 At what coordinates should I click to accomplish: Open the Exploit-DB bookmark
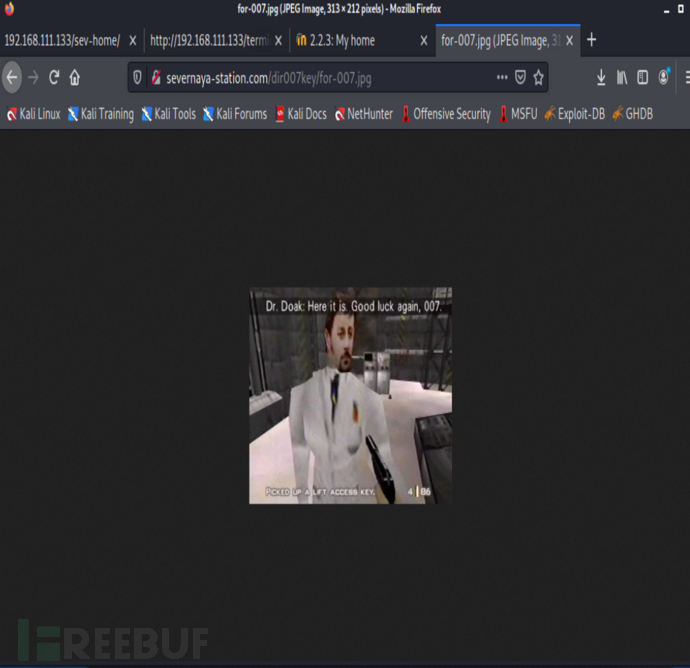(575, 114)
